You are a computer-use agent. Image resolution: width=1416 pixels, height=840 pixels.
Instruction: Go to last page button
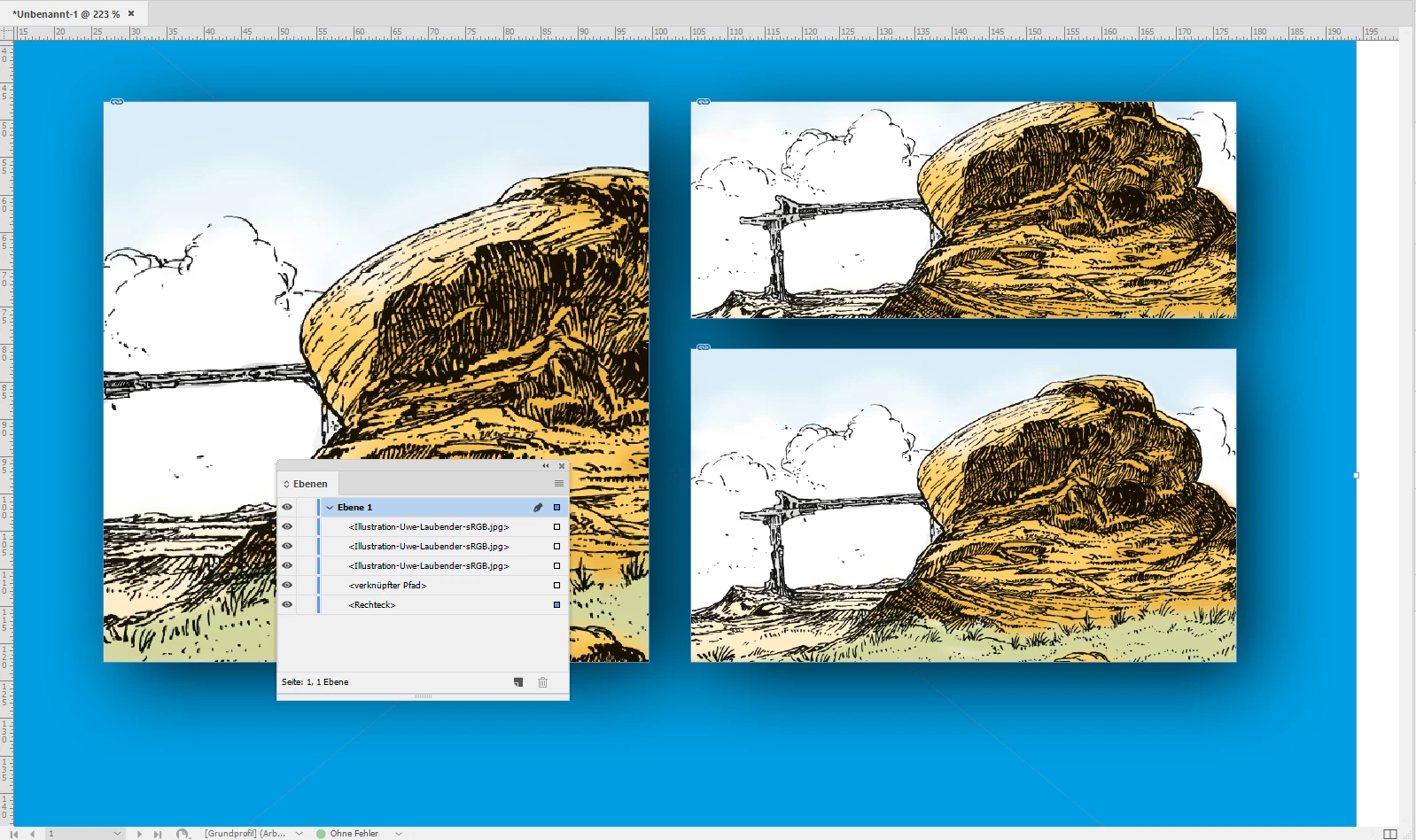click(158, 834)
